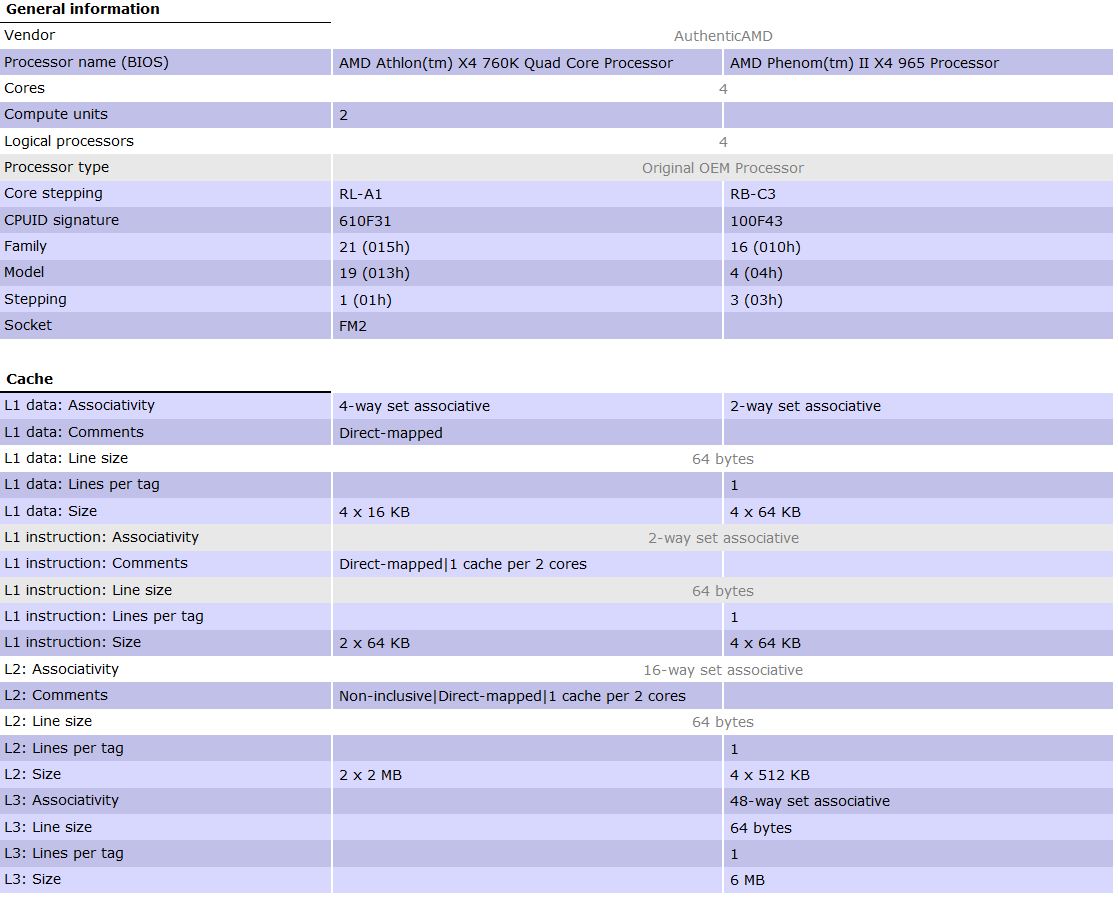This screenshot has width=1118, height=898.
Task: Select the 'General information' section heading
Action: coord(83,9)
